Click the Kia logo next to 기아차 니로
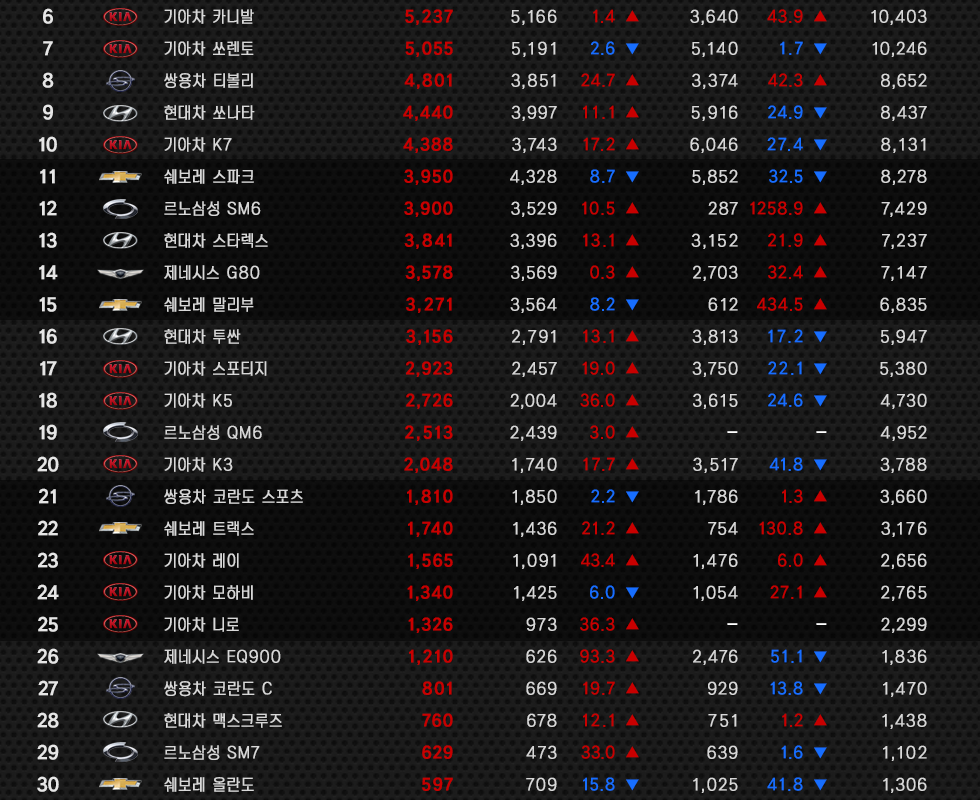The height and width of the screenshot is (800, 980). 120,625
